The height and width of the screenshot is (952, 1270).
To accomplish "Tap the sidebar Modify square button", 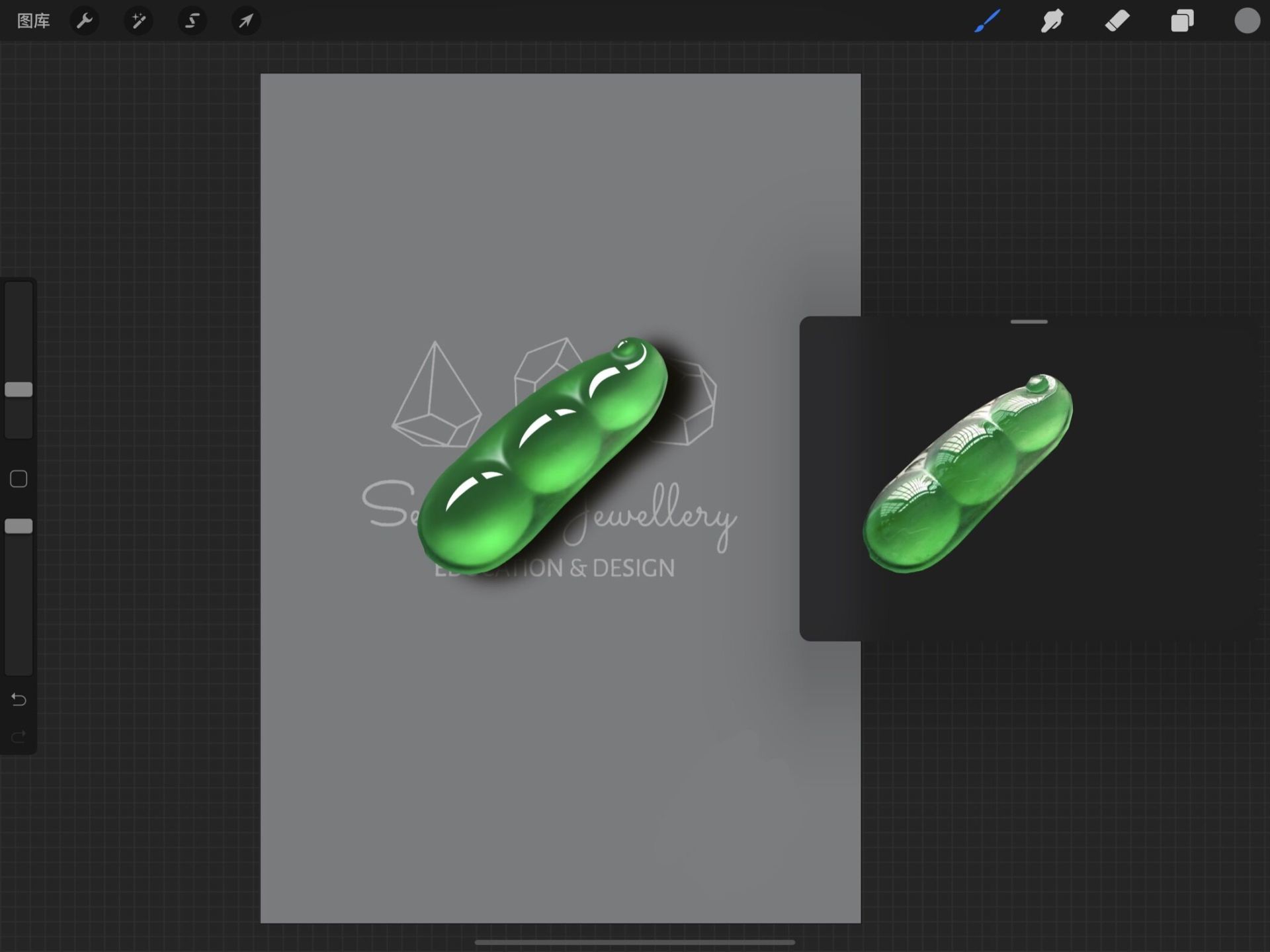I will (x=19, y=479).
